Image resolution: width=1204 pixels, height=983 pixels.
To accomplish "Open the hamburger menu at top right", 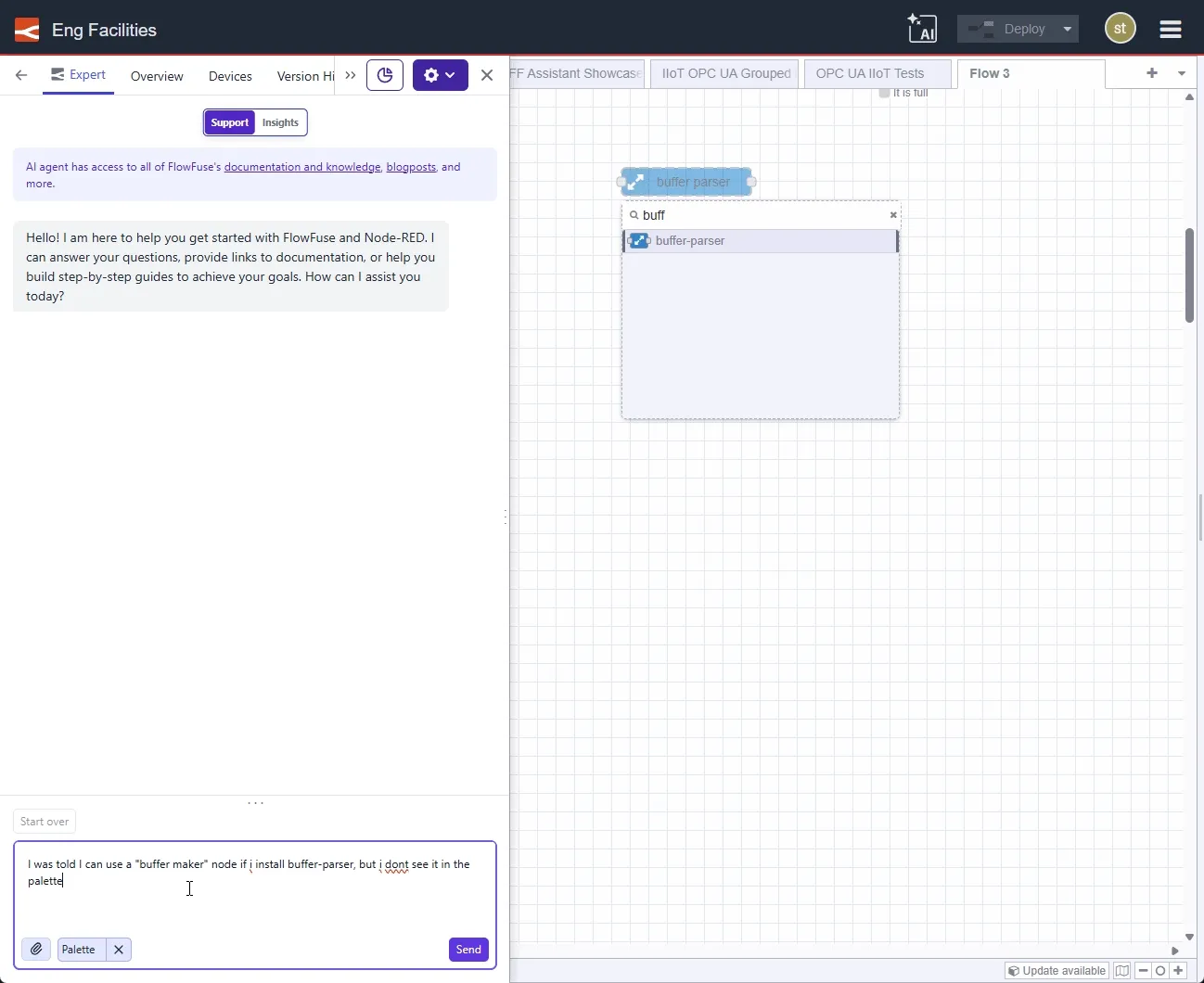I will pos(1171,29).
